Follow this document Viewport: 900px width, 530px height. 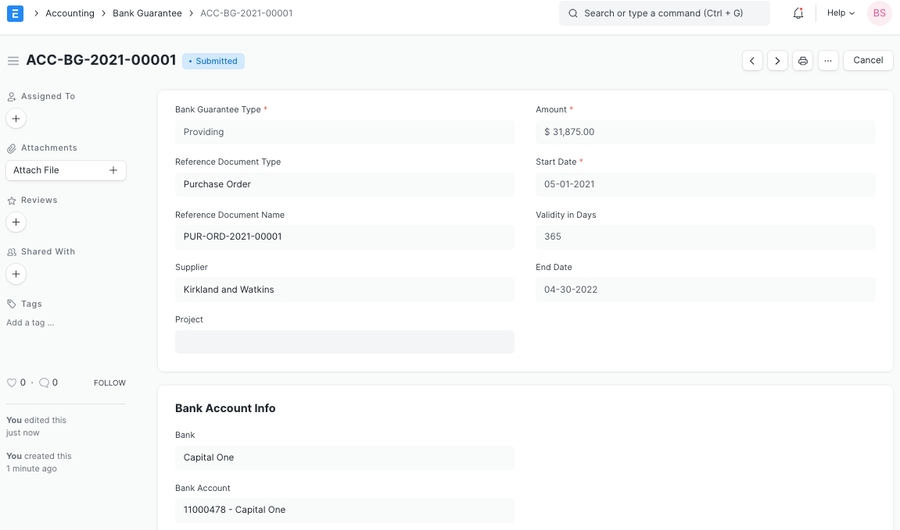pyautogui.click(x=109, y=383)
